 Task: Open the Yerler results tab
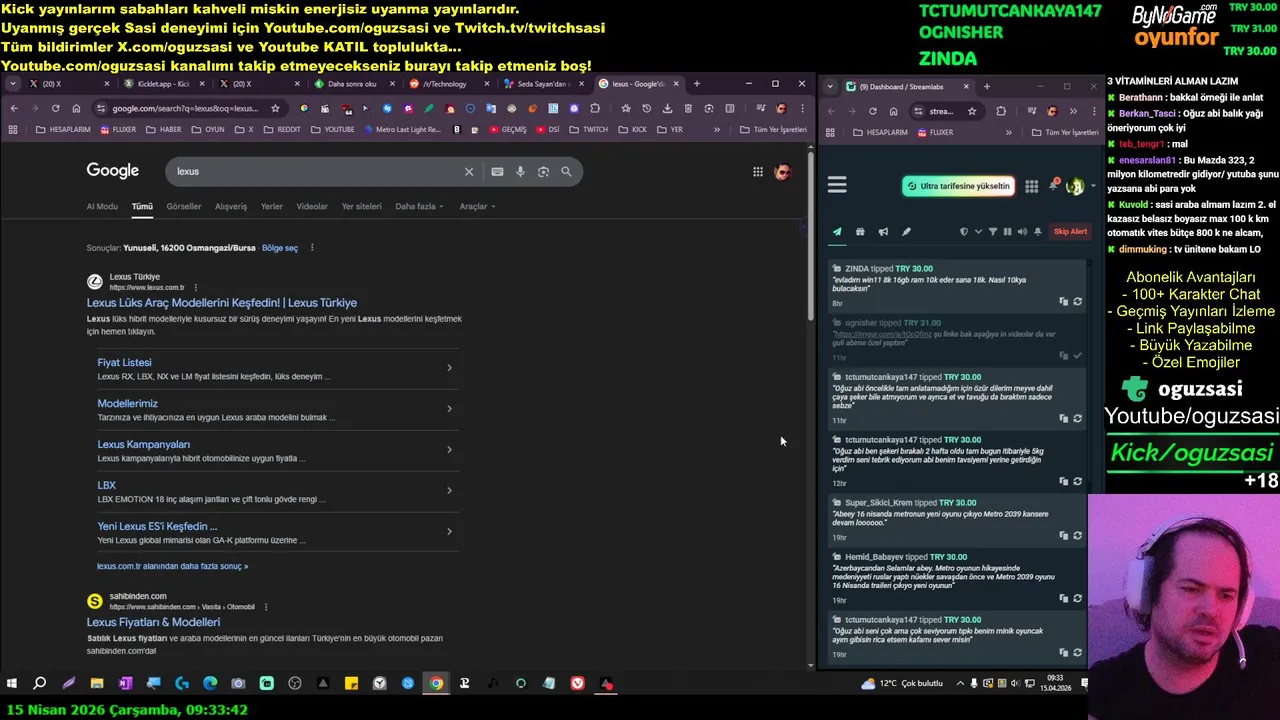click(x=272, y=207)
